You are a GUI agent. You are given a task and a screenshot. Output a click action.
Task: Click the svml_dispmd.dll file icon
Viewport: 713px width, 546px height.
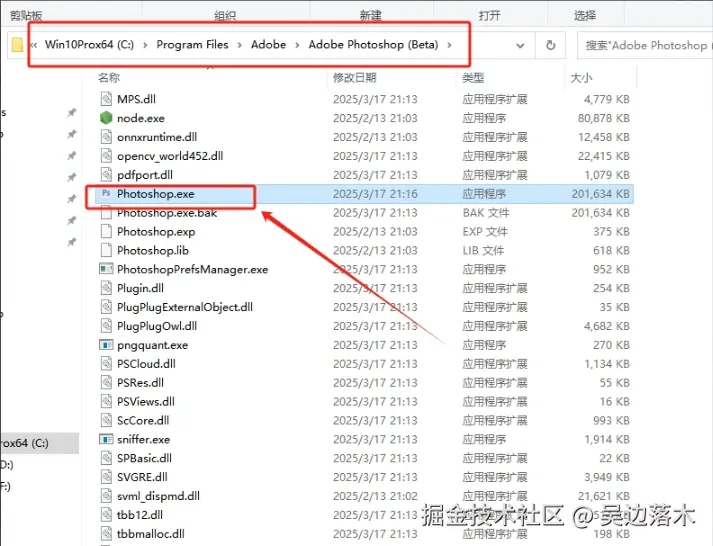coord(106,496)
